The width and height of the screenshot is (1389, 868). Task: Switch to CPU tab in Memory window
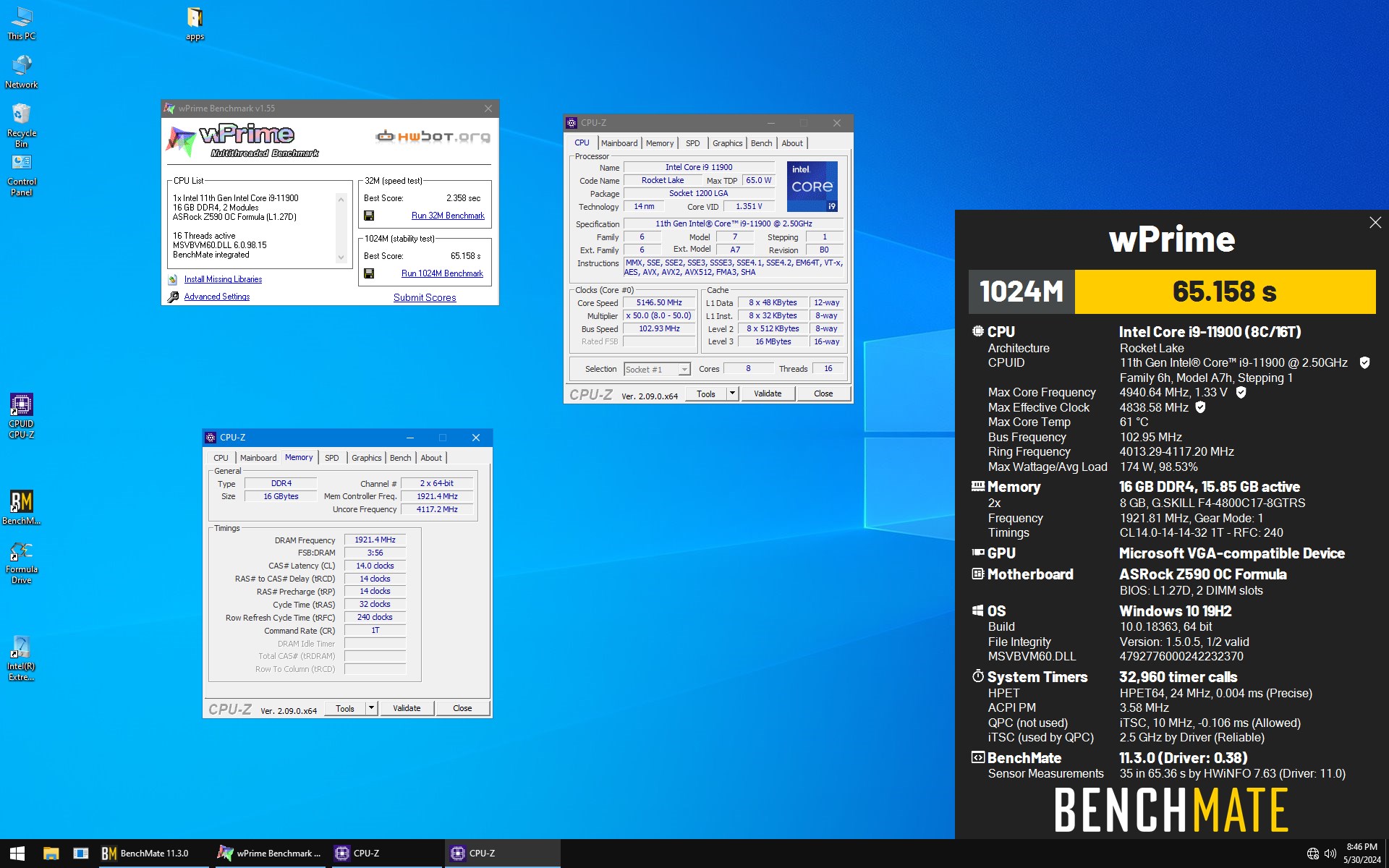[221, 458]
